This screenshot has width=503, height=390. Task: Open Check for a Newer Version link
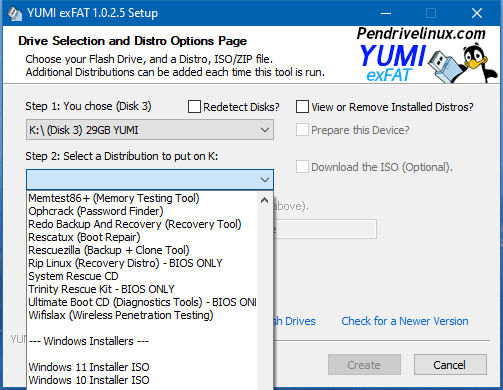click(x=405, y=321)
